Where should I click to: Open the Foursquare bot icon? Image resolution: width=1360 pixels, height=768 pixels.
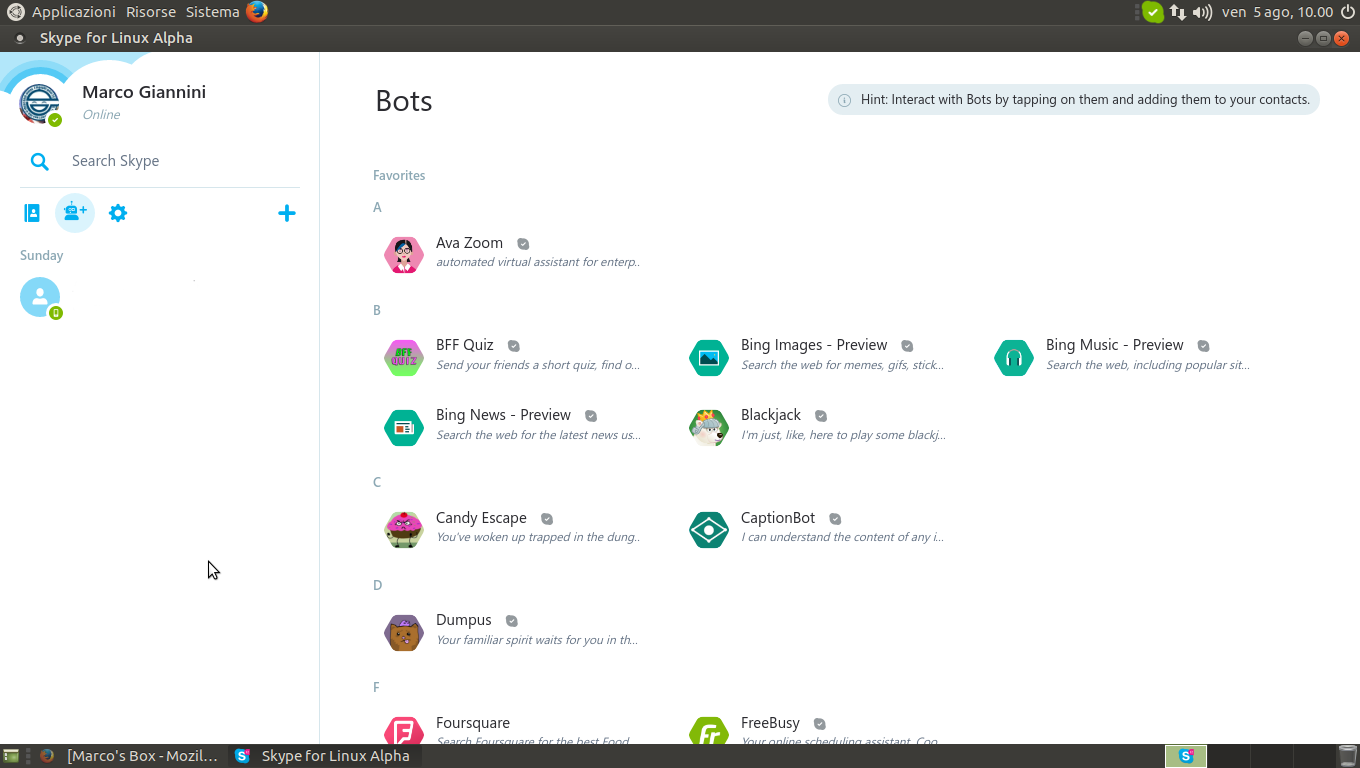[x=404, y=731]
